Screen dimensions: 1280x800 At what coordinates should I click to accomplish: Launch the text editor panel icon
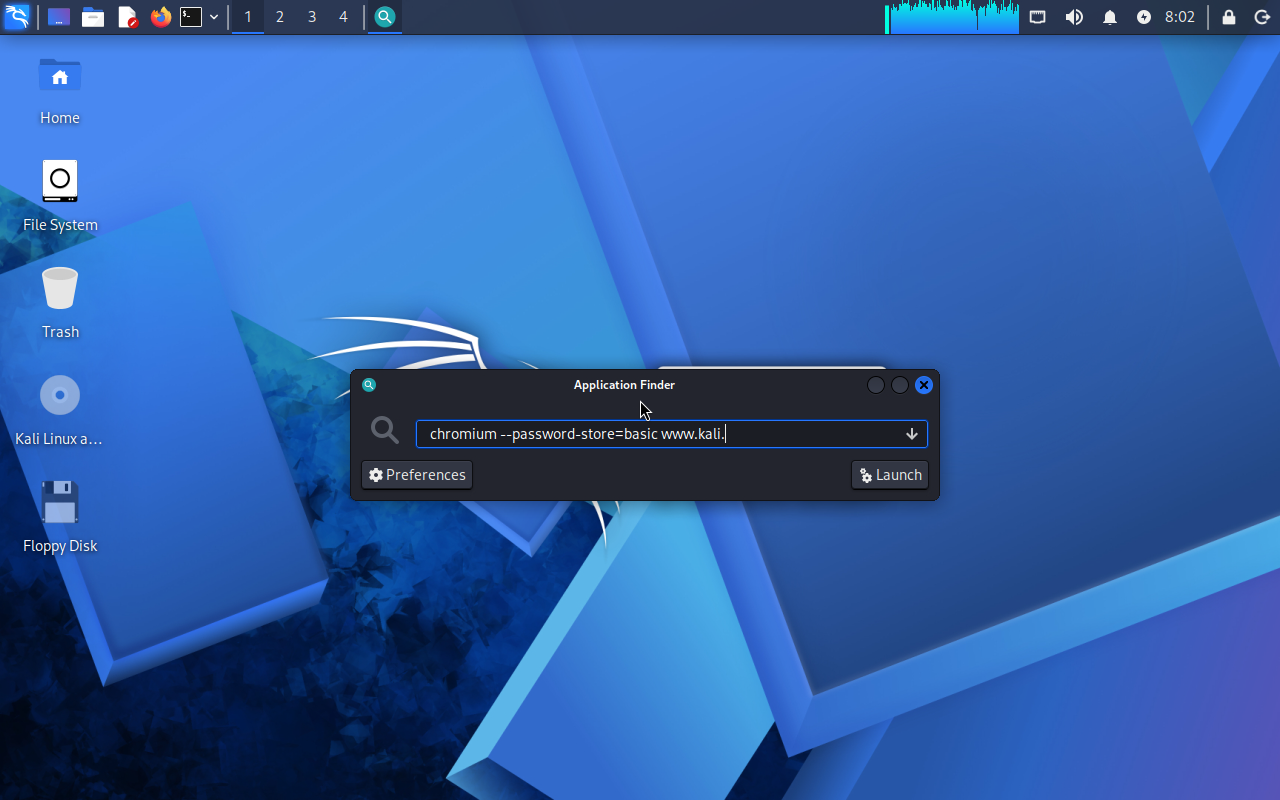(x=127, y=17)
